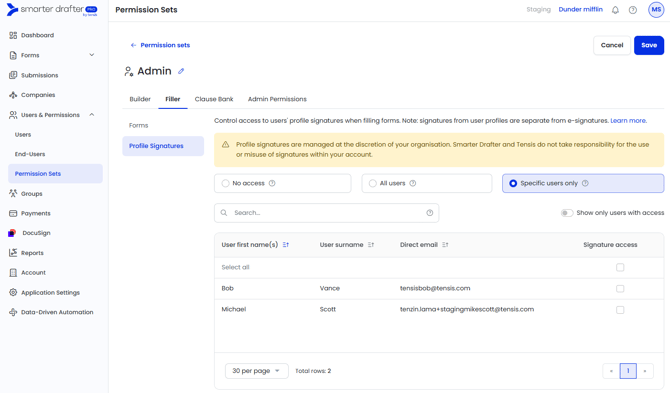Check the Select all signature access box
This screenshot has width=670, height=393.
click(x=620, y=267)
